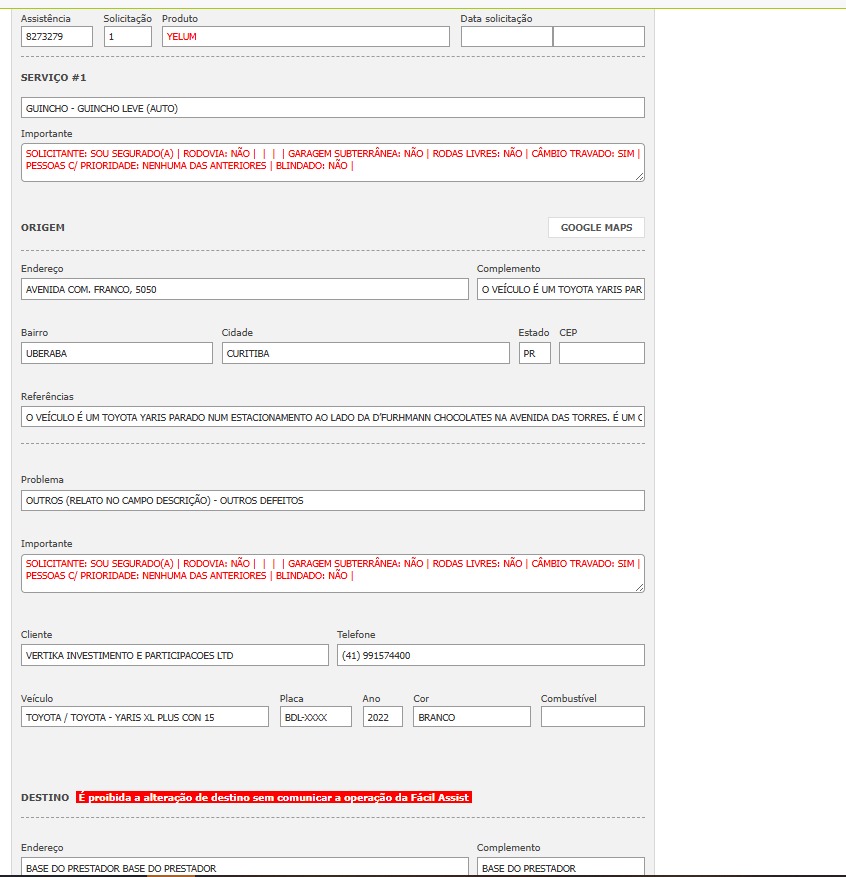This screenshot has width=846, height=877.
Task: Select the Solicitação number field
Action: coord(127,37)
